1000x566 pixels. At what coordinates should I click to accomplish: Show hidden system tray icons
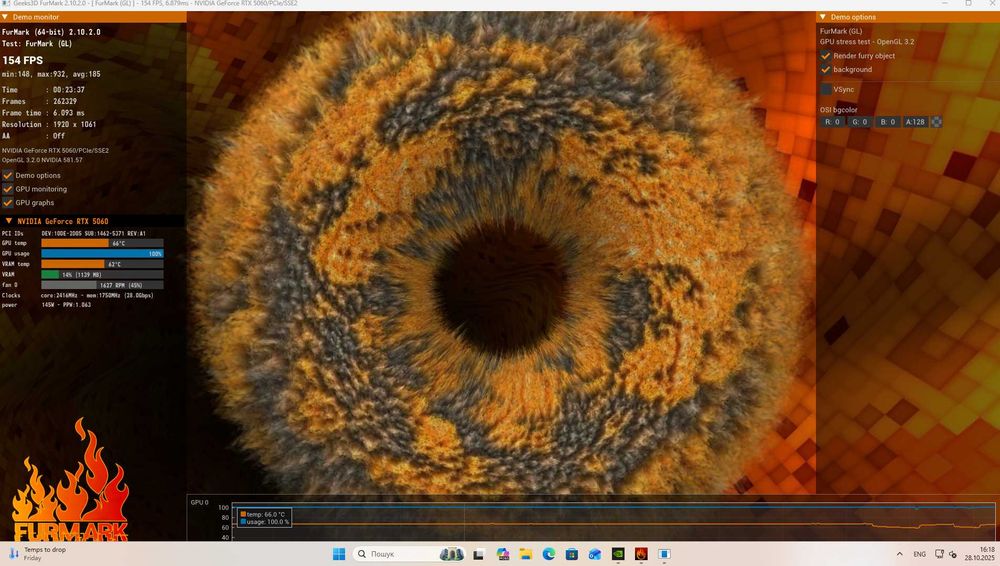(899, 554)
